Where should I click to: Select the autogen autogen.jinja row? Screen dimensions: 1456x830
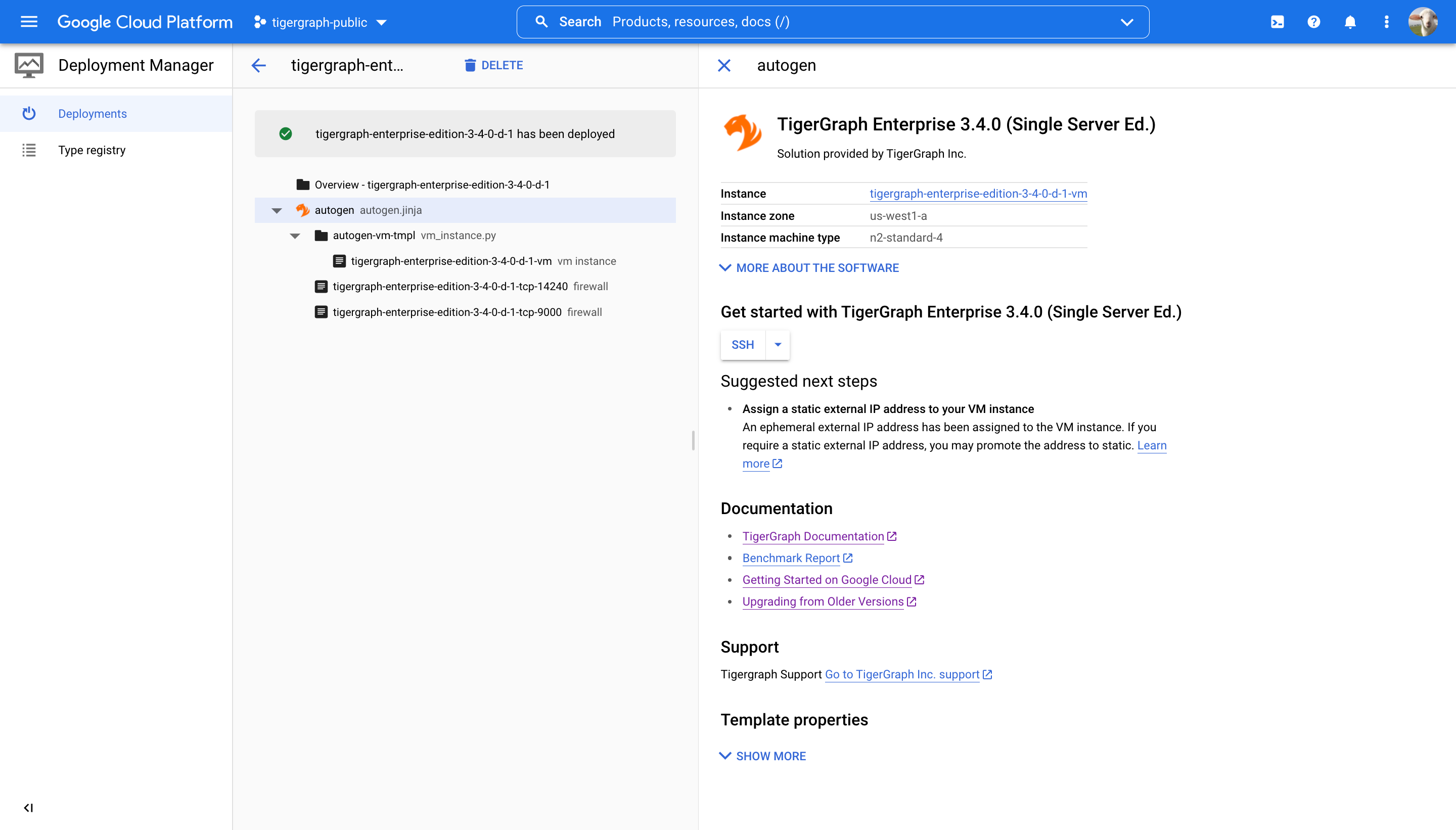point(465,210)
